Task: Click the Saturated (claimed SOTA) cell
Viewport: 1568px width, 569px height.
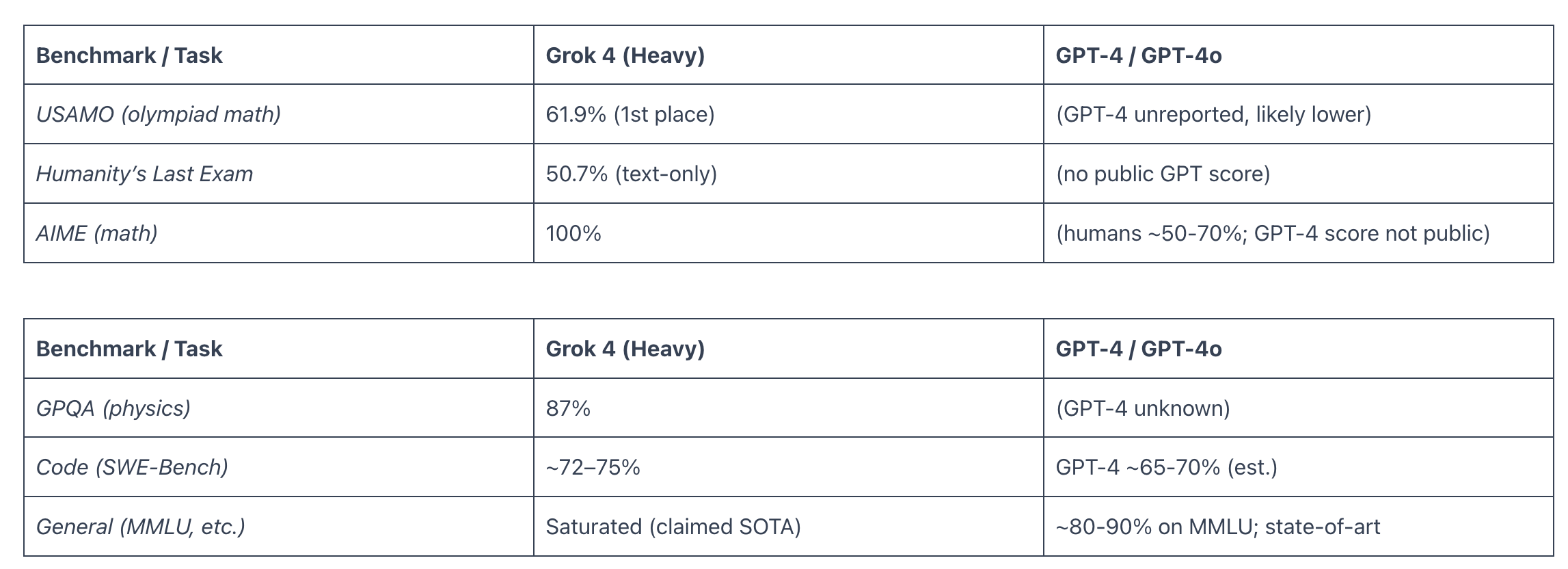Action: 789,527
